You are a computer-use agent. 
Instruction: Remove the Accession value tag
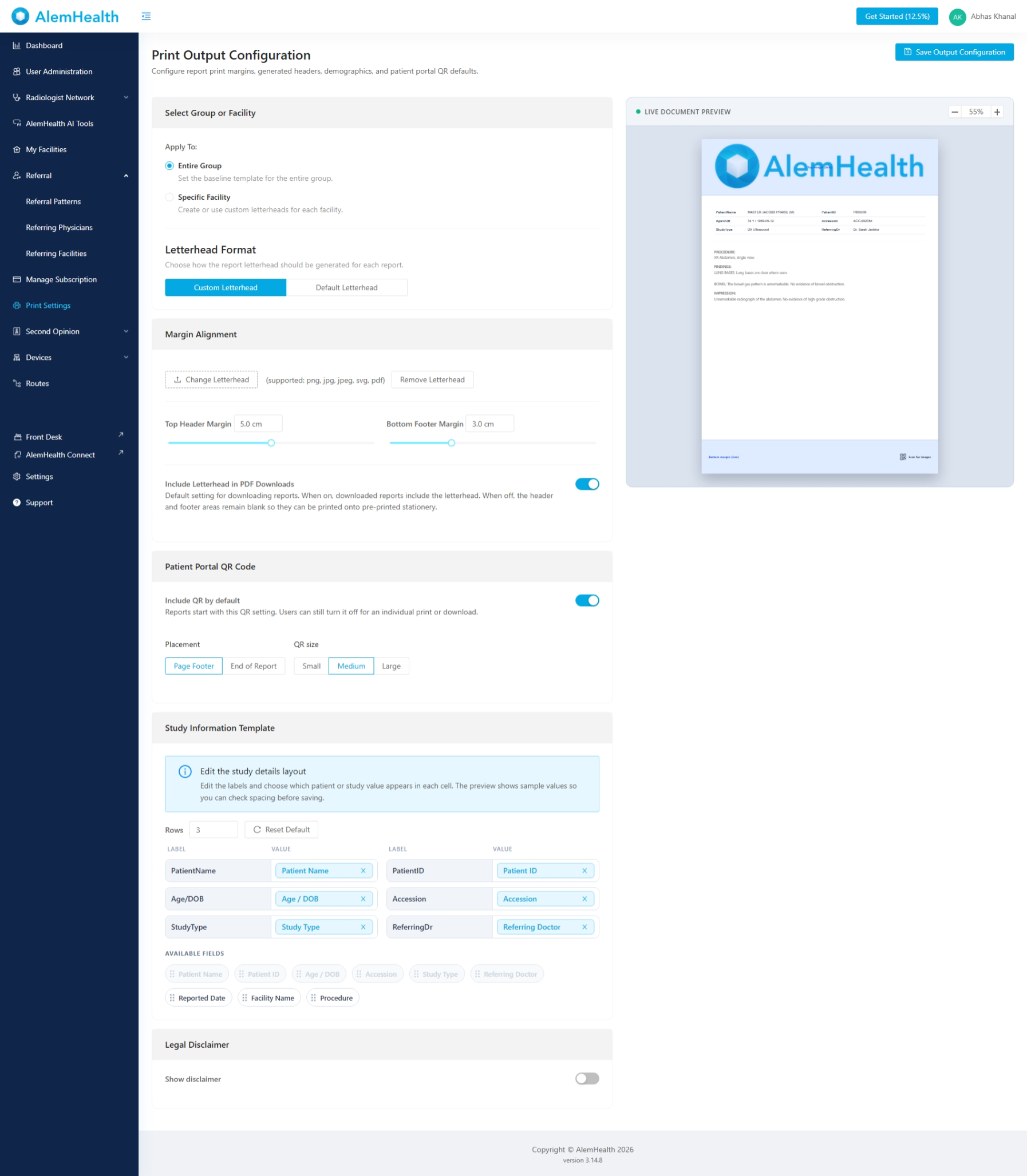click(584, 899)
